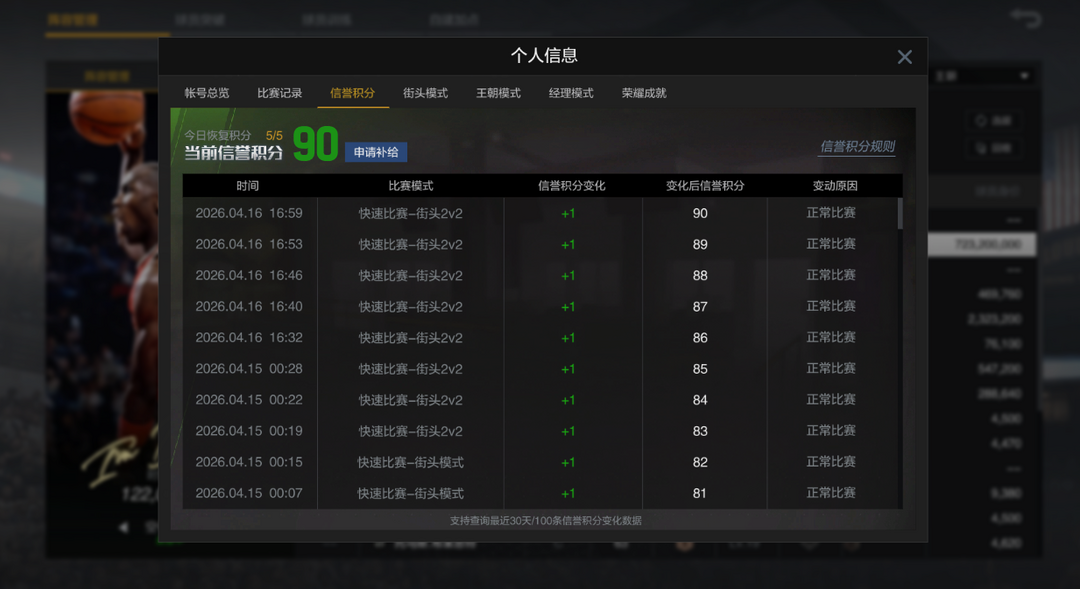Click the 支持查询最近30天 footer note
The width and height of the screenshot is (1080, 589).
[546, 521]
